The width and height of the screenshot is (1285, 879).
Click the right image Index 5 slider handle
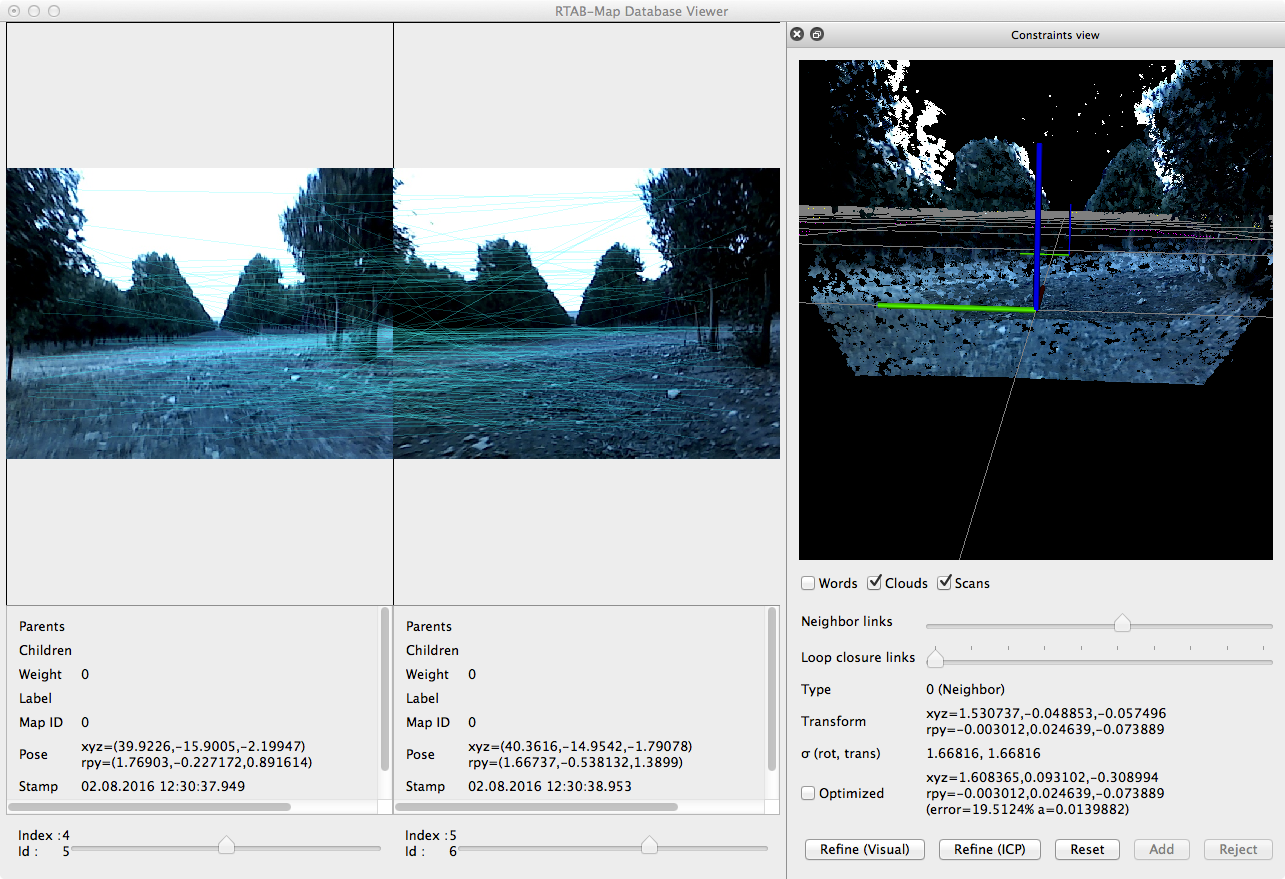[x=649, y=846]
